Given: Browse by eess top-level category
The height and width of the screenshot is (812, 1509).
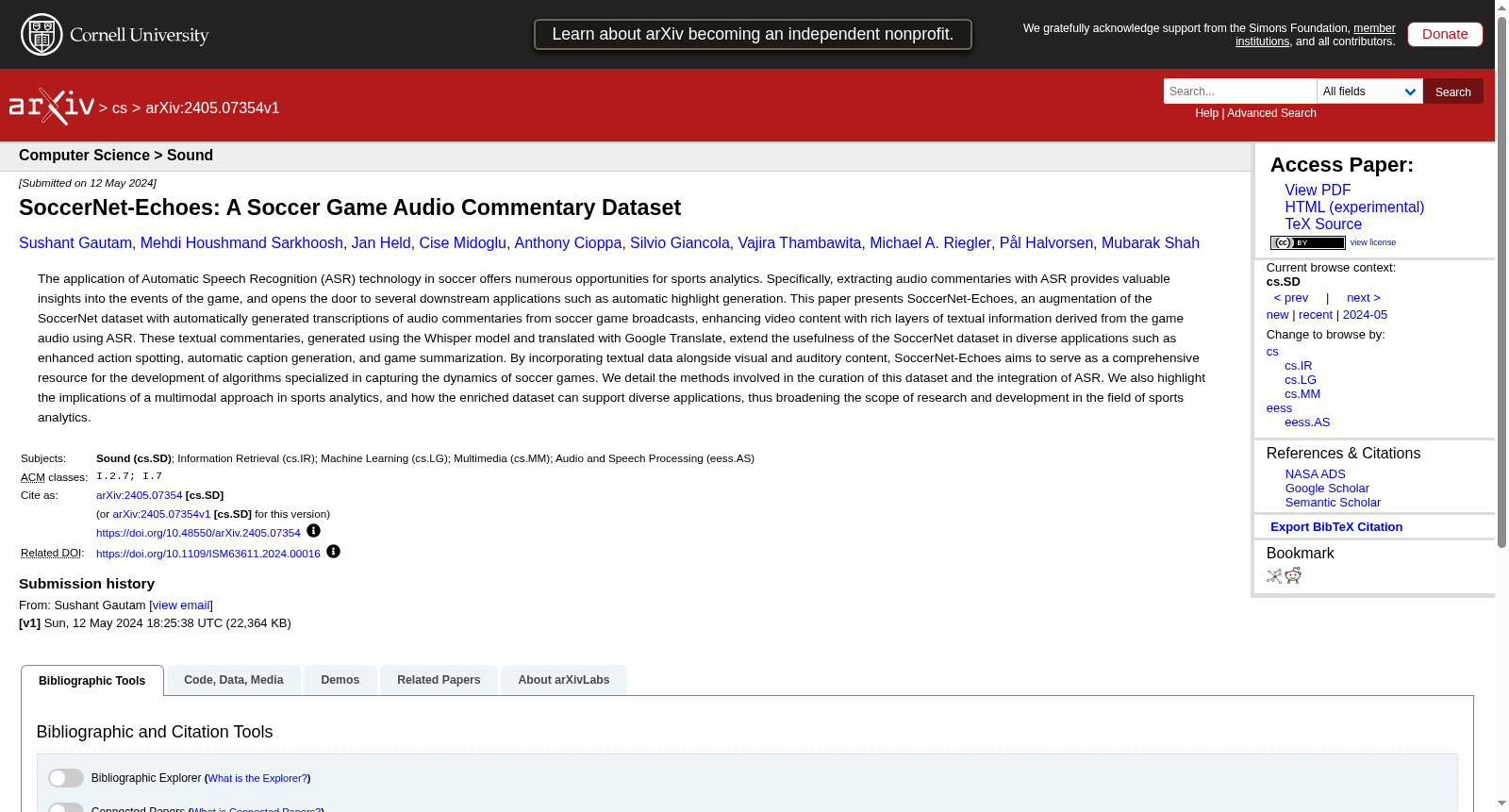Looking at the screenshot, I should 1279,408.
